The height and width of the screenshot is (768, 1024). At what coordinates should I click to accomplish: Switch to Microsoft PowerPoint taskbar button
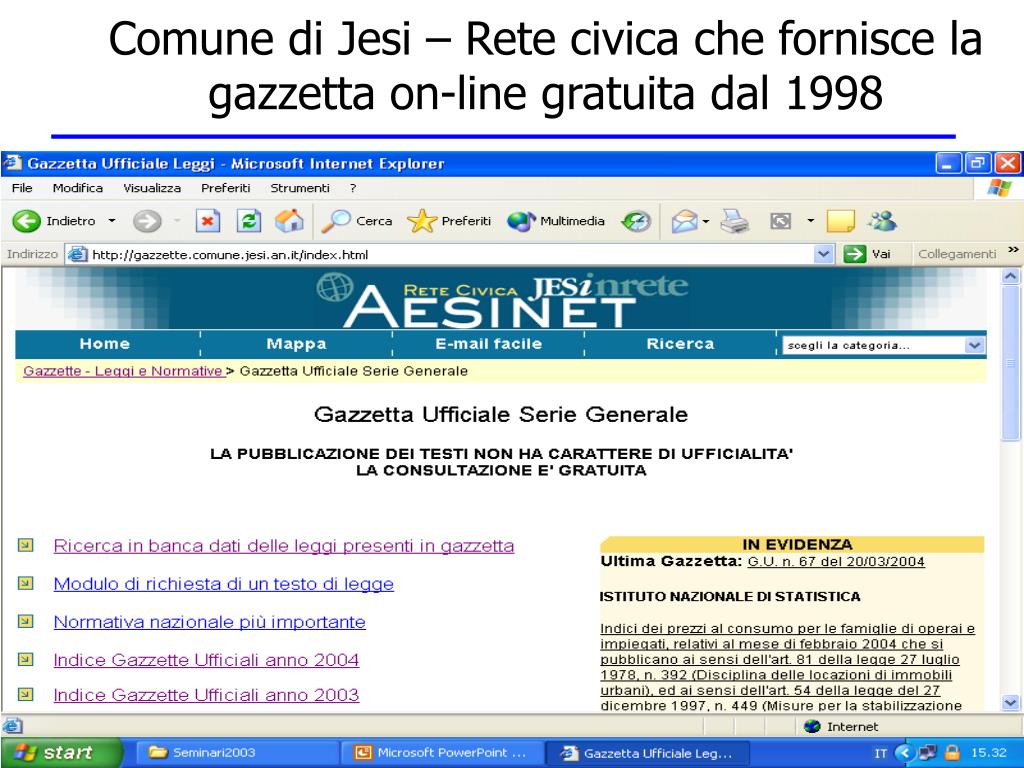[442, 752]
